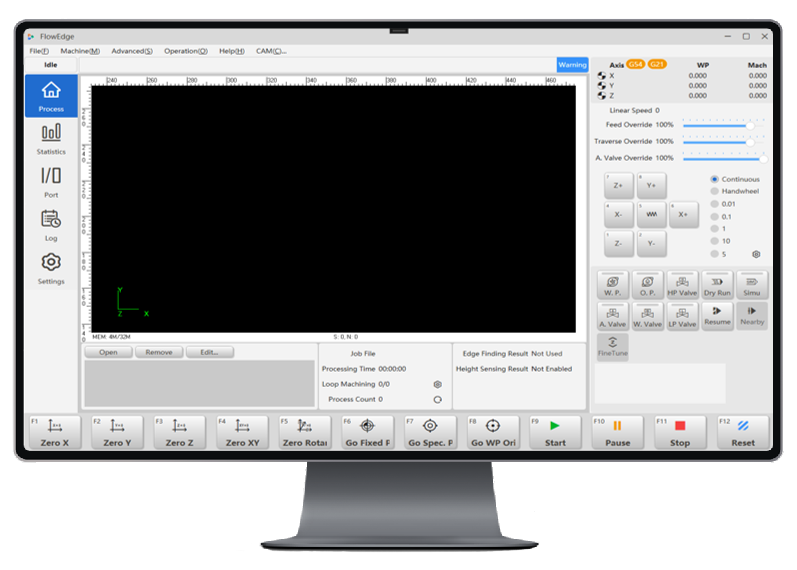This screenshot has width=797, height=570.
Task: Click the FineTune icon button
Action: pyautogui.click(x=612, y=346)
